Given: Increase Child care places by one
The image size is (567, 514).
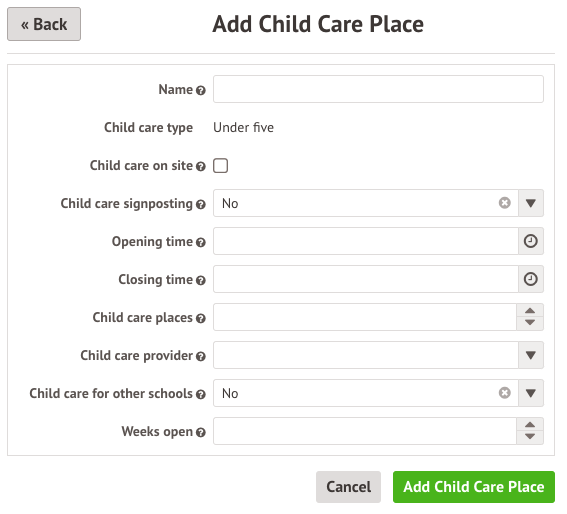Looking at the screenshot, I should [x=530, y=311].
